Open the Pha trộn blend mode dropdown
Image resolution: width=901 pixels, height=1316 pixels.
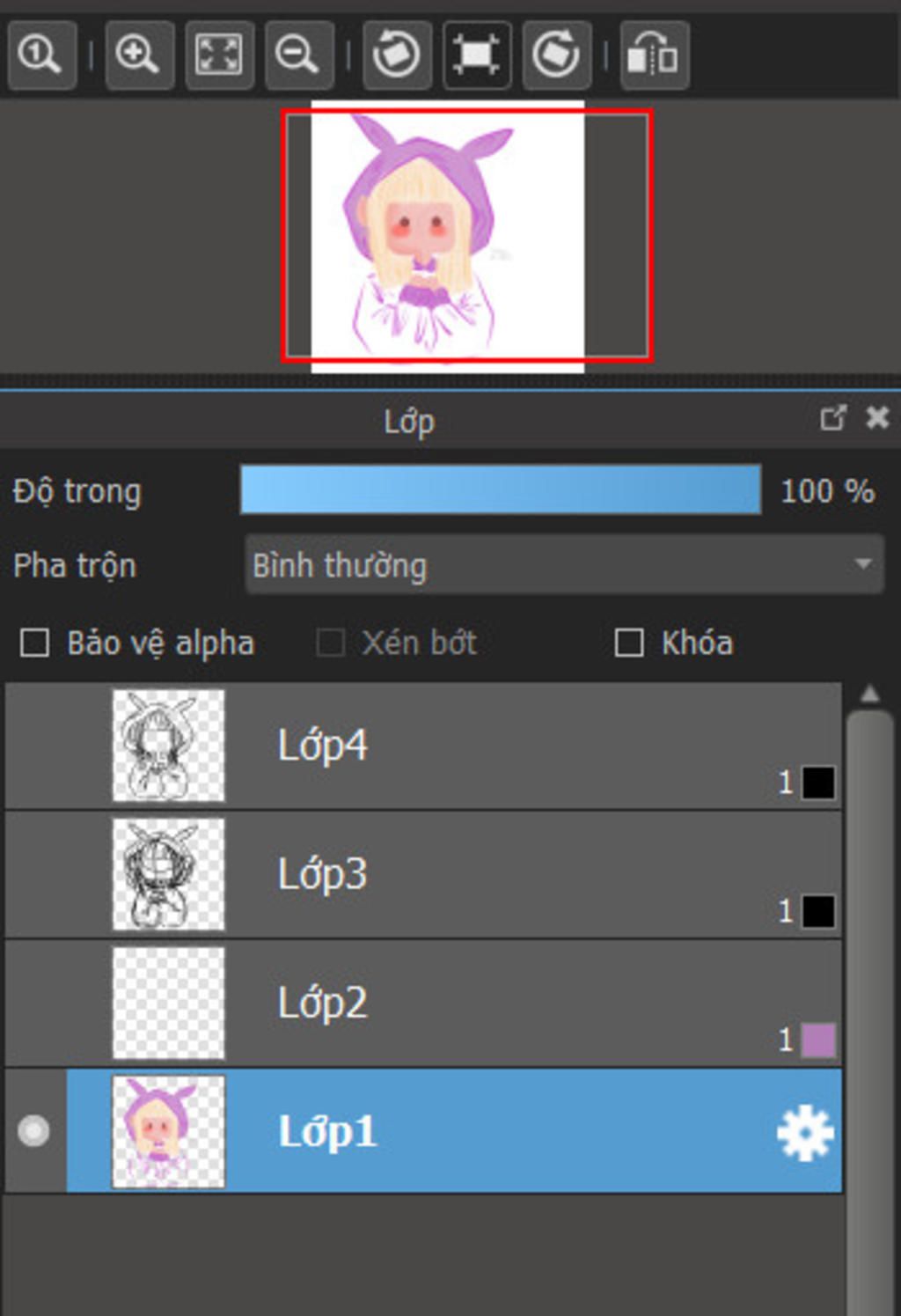[x=564, y=565]
